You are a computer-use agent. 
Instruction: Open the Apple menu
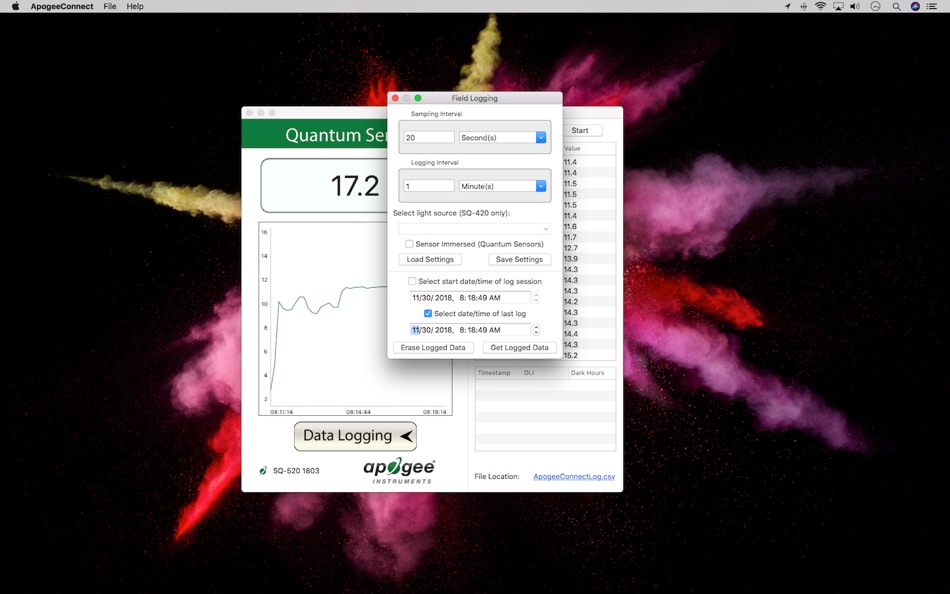point(15,6)
